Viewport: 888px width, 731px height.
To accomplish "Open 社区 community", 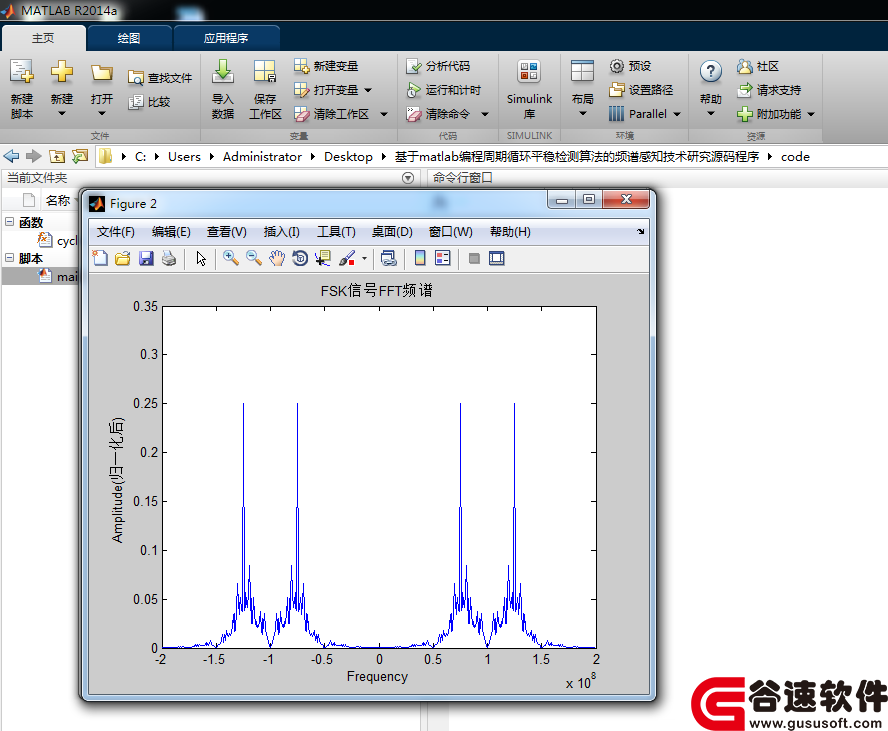I will 758,66.
